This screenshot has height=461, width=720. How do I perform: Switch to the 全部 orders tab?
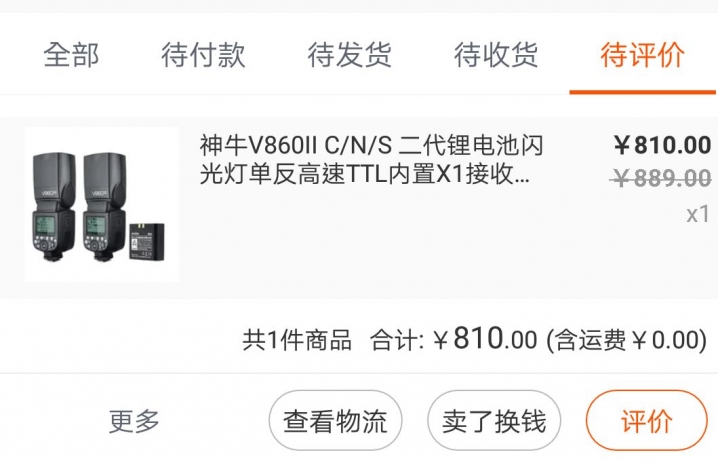tap(71, 55)
